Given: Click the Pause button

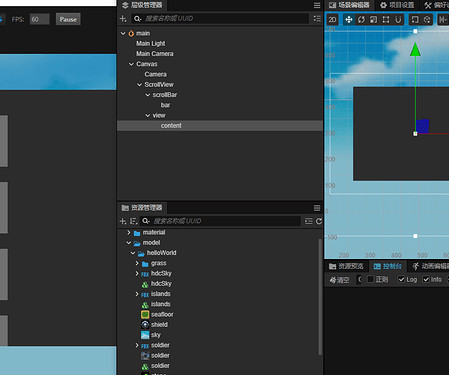Looking at the screenshot, I should pos(68,19).
